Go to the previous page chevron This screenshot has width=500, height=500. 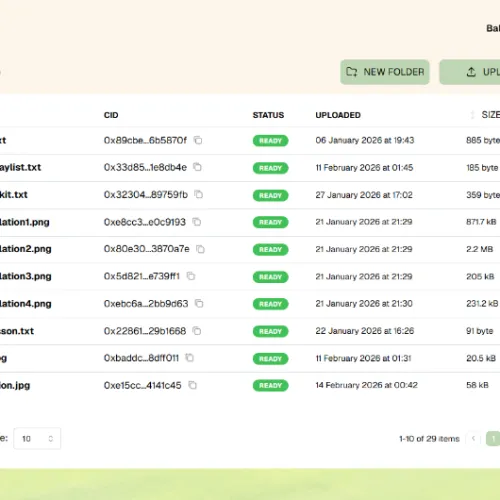[x=473, y=438]
